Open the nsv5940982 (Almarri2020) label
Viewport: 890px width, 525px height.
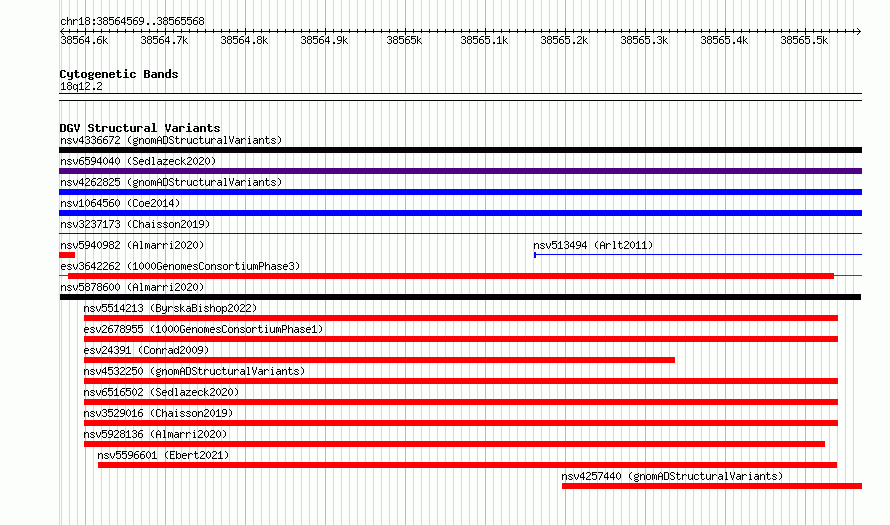coord(132,245)
